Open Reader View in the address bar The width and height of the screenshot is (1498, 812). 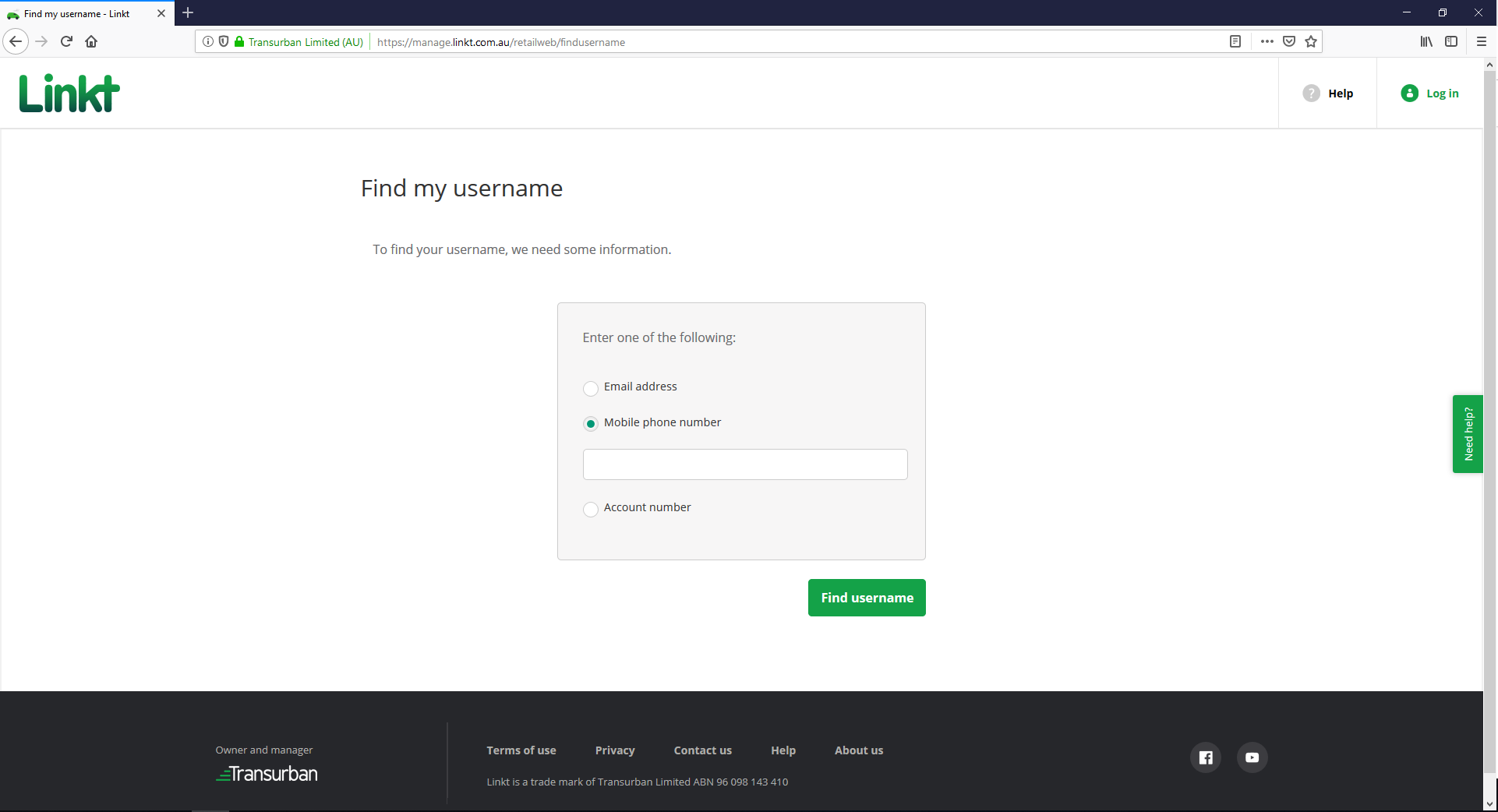[x=1235, y=41]
